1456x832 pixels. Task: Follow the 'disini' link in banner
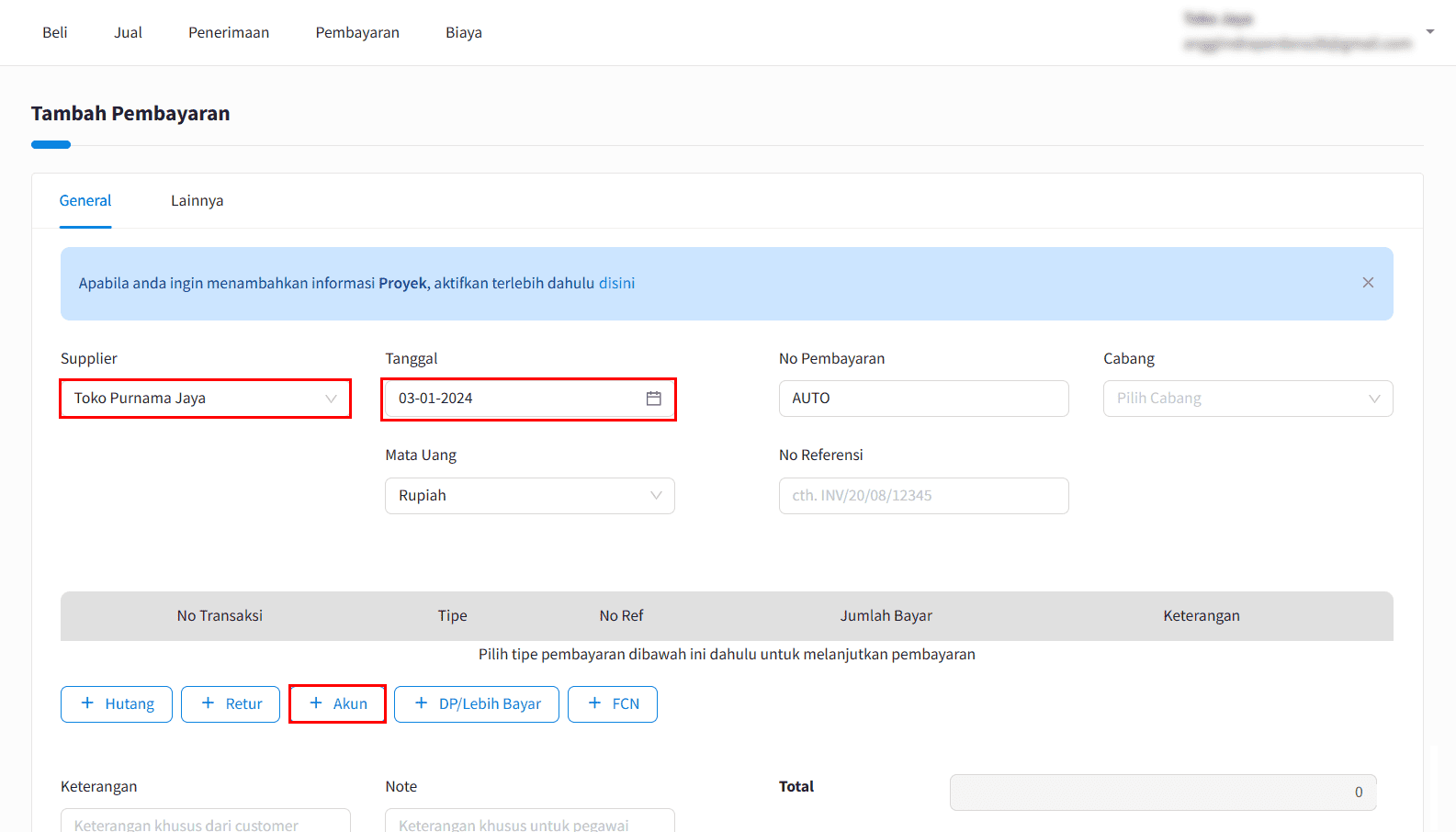point(616,284)
